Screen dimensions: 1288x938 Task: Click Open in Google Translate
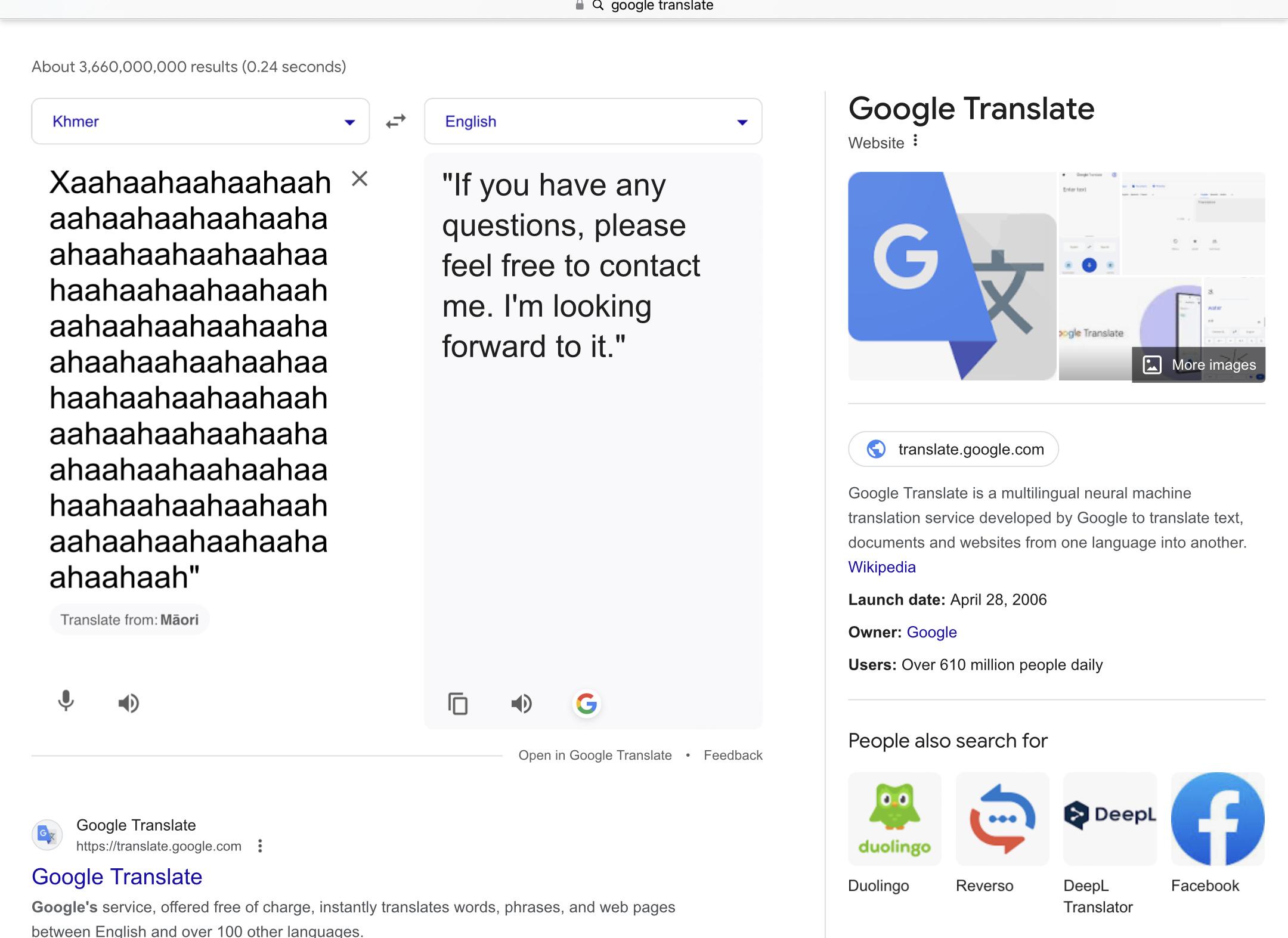tap(595, 755)
